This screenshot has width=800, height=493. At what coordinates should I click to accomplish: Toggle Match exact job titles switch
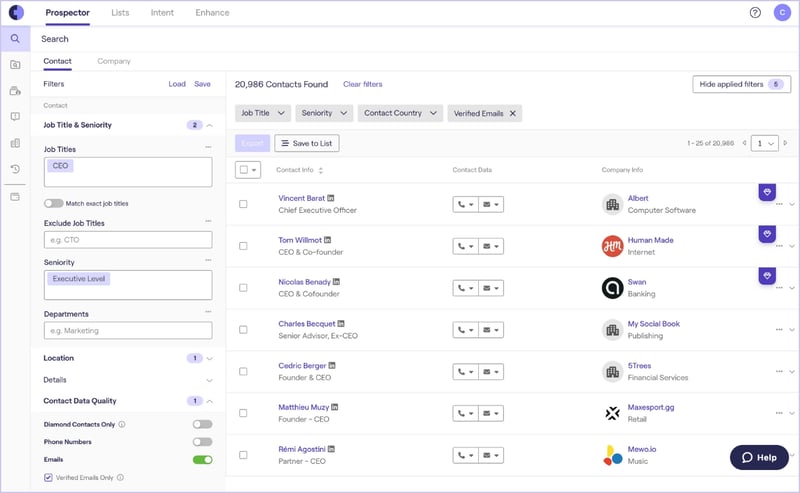pyautogui.click(x=54, y=203)
